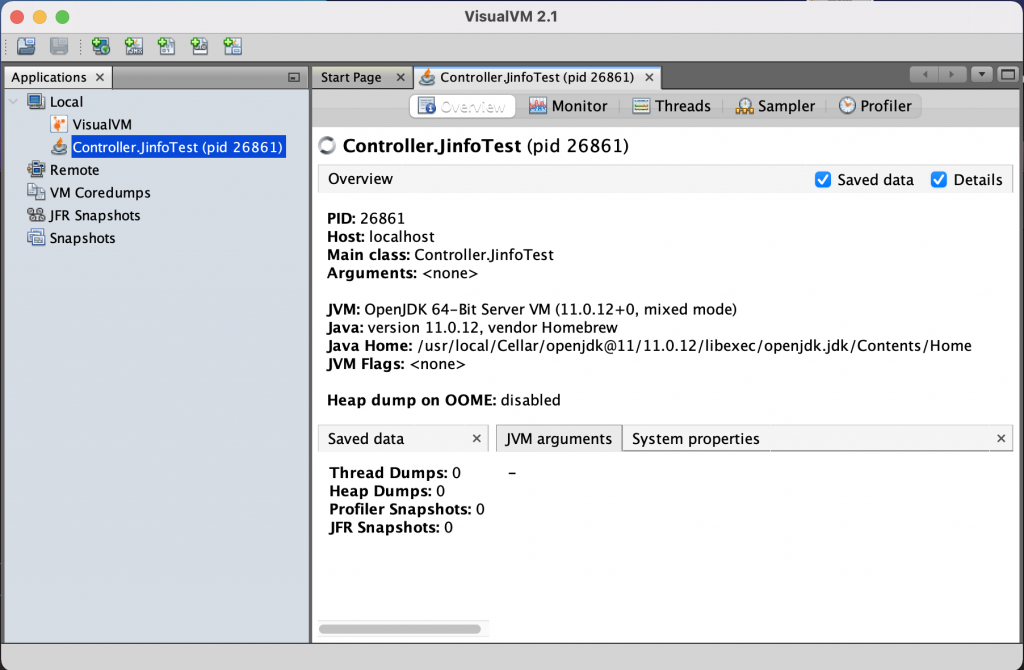Viewport: 1024px width, 670px height.
Task: Open the document list dropdown arrow
Action: 982,74
